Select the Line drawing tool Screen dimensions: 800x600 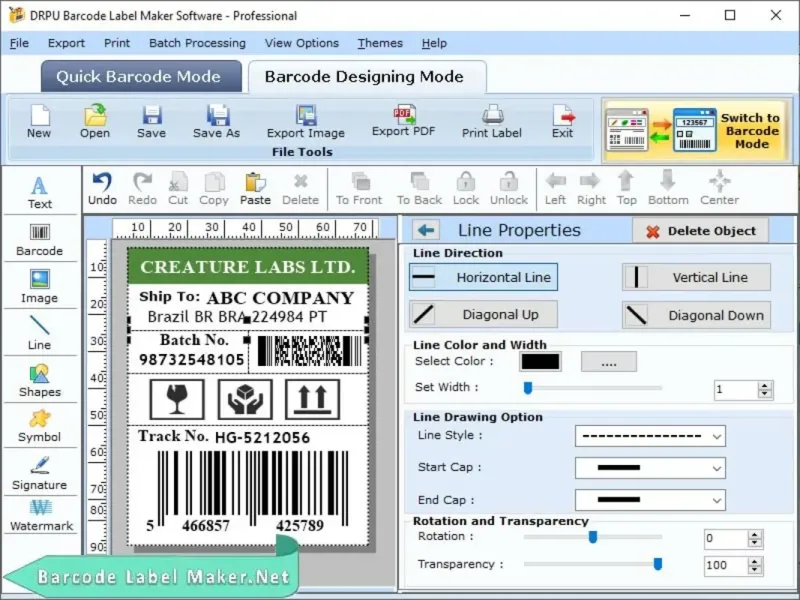40,333
